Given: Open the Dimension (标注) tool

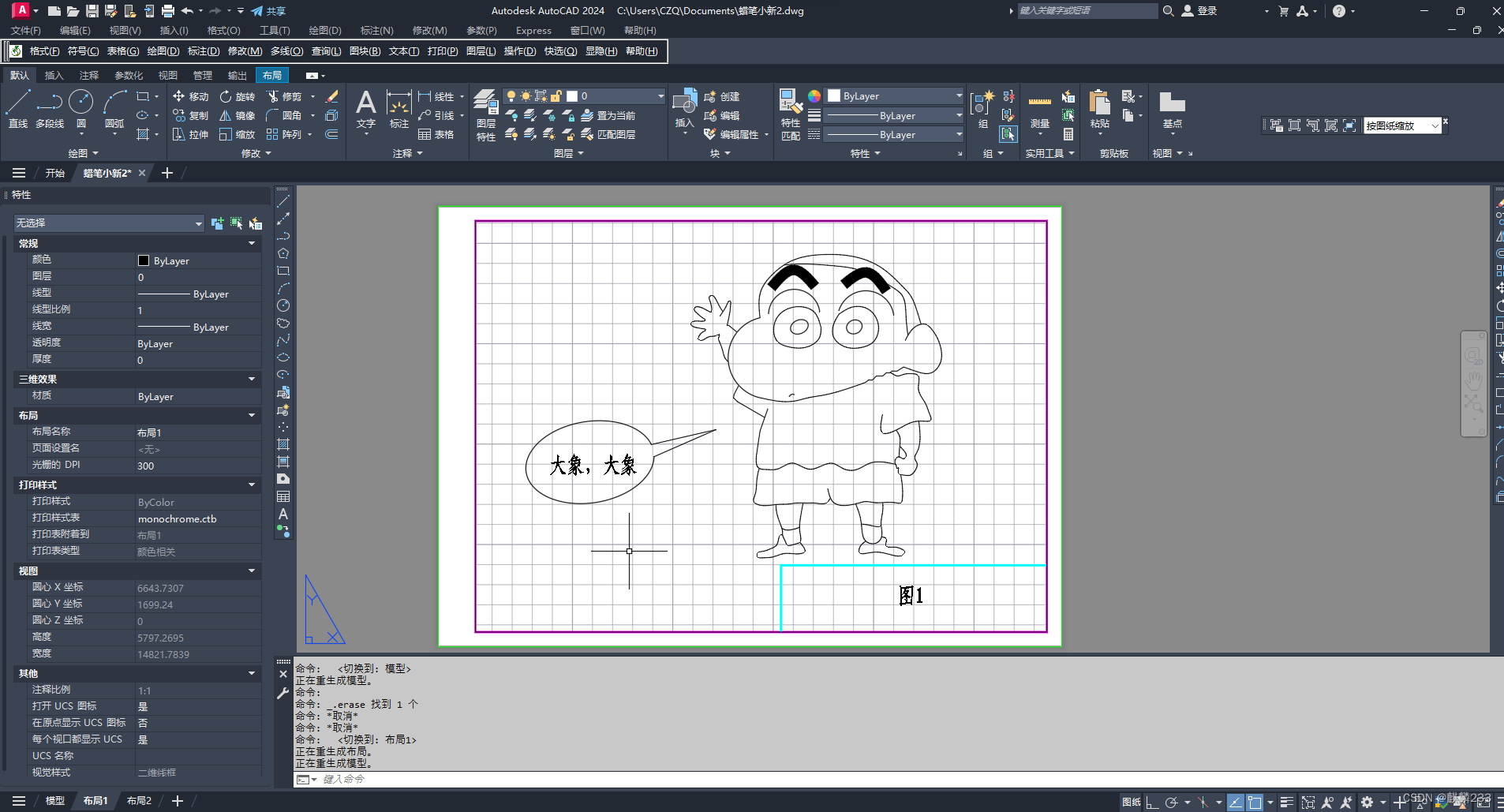Looking at the screenshot, I should [x=399, y=109].
